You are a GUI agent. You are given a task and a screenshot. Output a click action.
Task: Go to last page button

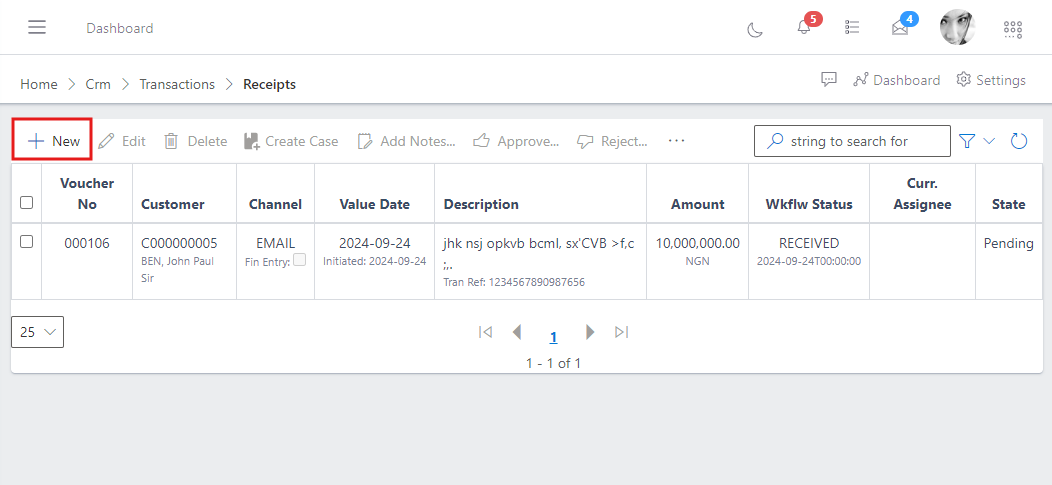pyautogui.click(x=622, y=332)
